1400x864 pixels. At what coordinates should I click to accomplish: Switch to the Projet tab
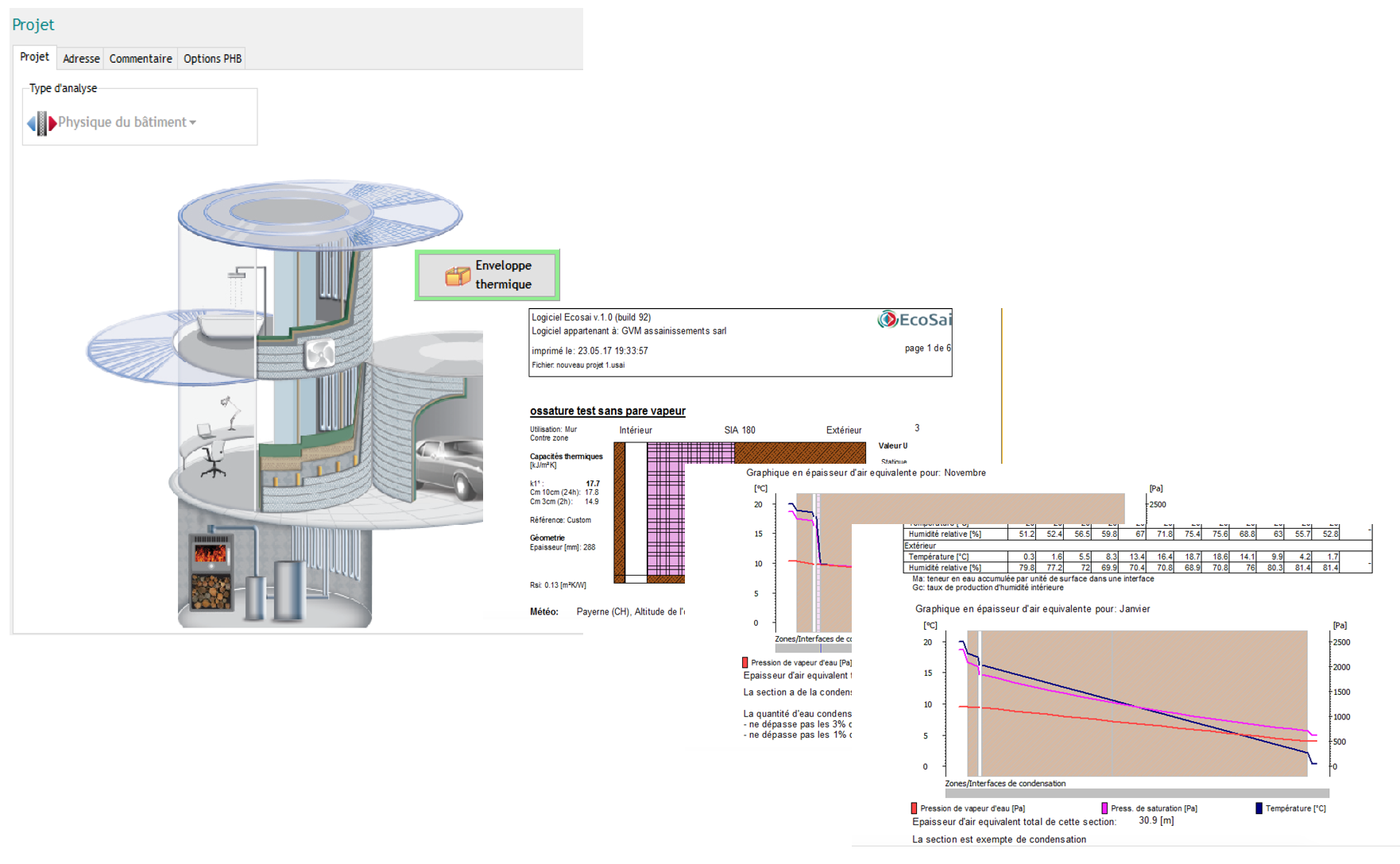click(34, 57)
